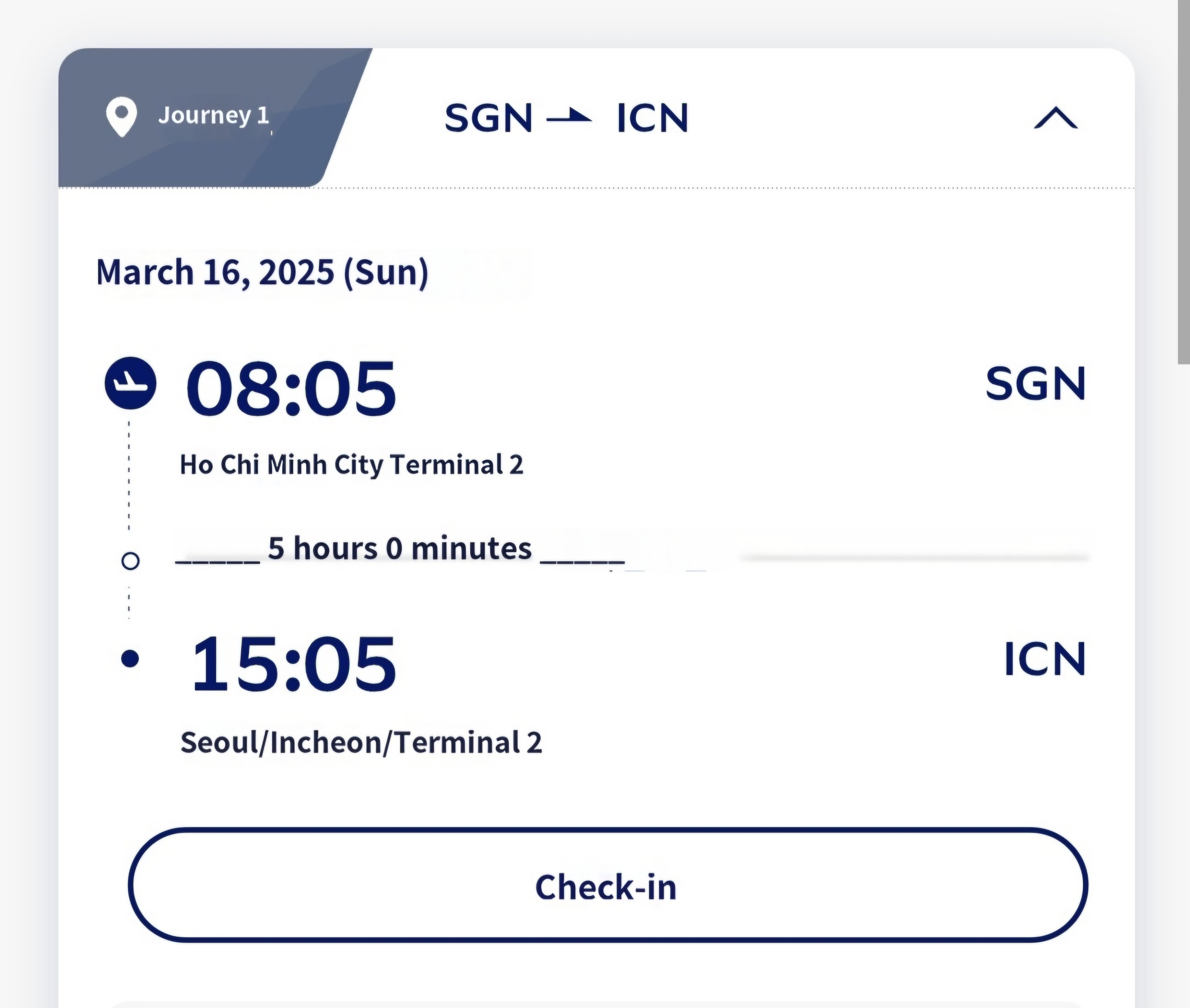Click the Ho Chi Minh City Terminal 2 label
This screenshot has width=1190, height=1008.
(351, 464)
